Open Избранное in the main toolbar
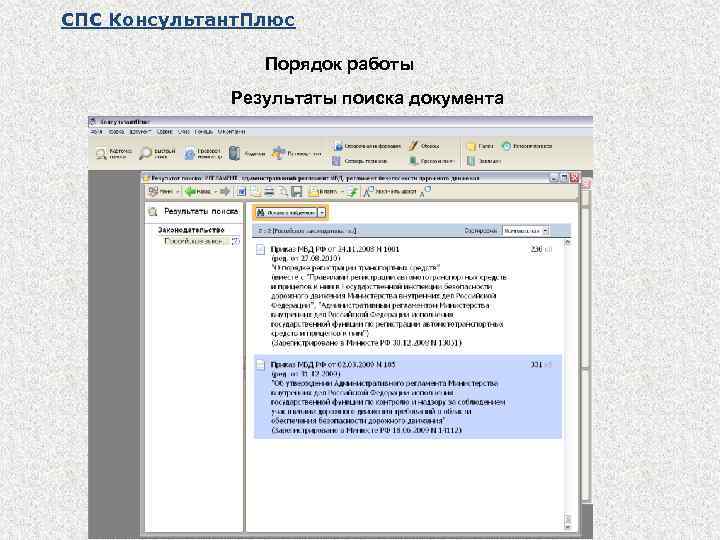Image resolution: width=720 pixels, height=540 pixels. point(527,146)
